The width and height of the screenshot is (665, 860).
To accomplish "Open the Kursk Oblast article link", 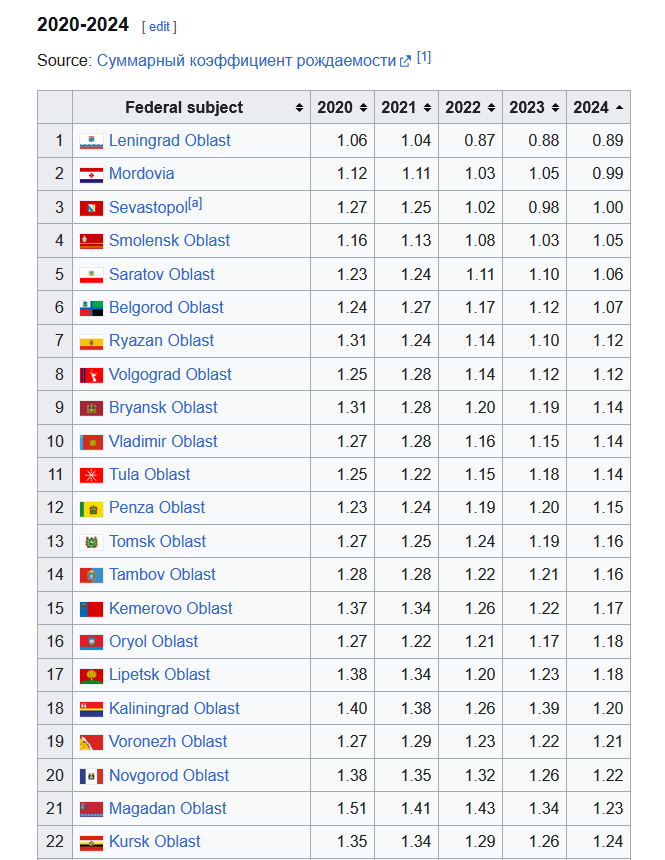I will (x=155, y=841).
